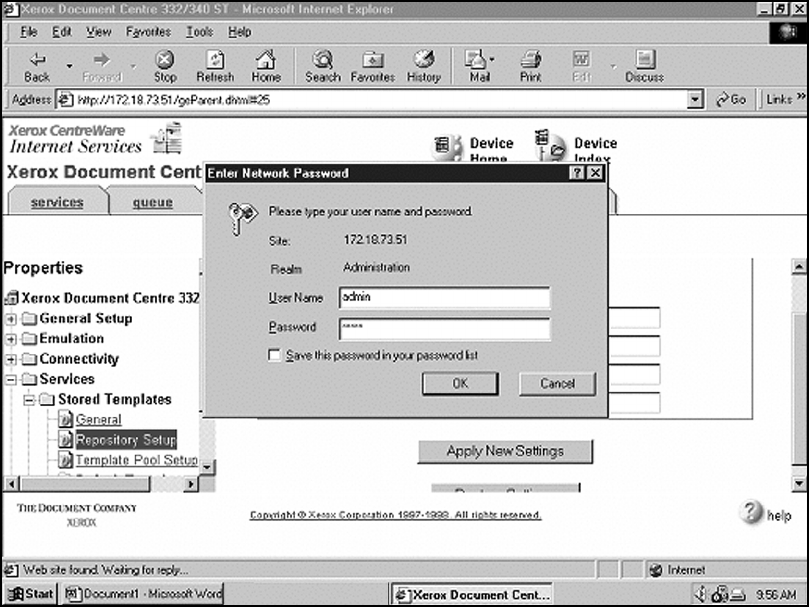The height and width of the screenshot is (607, 809).
Task: Click the browser address URL field
Action: [380, 100]
